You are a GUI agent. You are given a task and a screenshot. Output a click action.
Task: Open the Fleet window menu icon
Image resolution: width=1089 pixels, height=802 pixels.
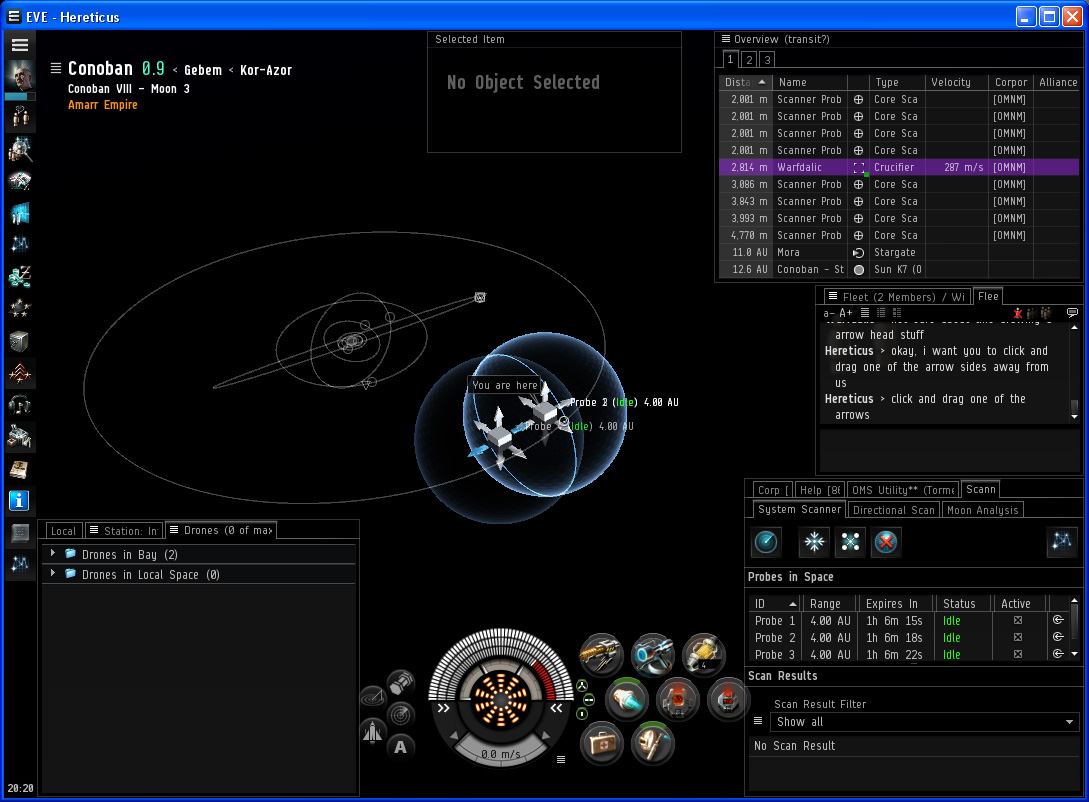(x=833, y=296)
